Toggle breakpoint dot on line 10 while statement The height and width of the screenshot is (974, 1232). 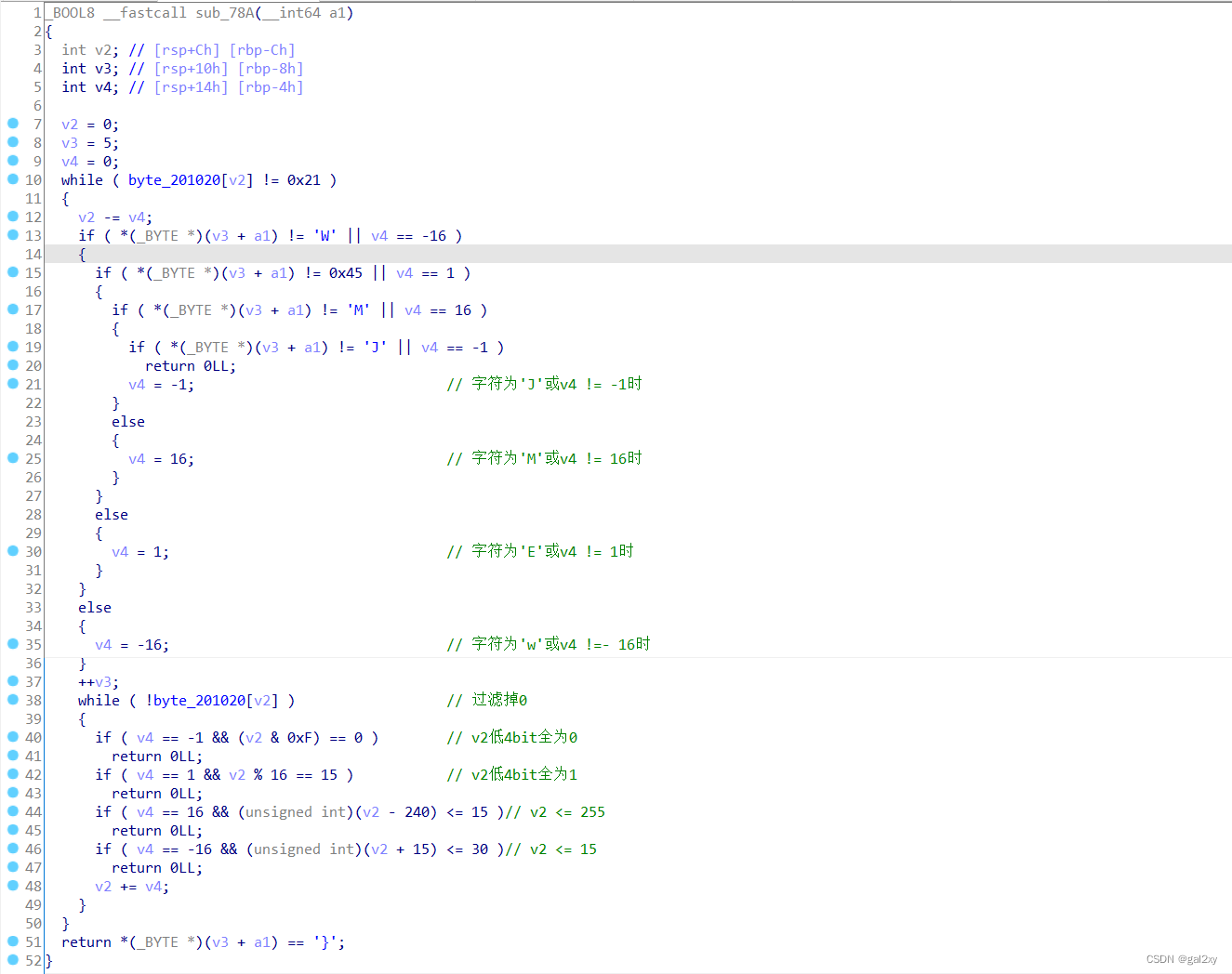[x=13, y=178]
